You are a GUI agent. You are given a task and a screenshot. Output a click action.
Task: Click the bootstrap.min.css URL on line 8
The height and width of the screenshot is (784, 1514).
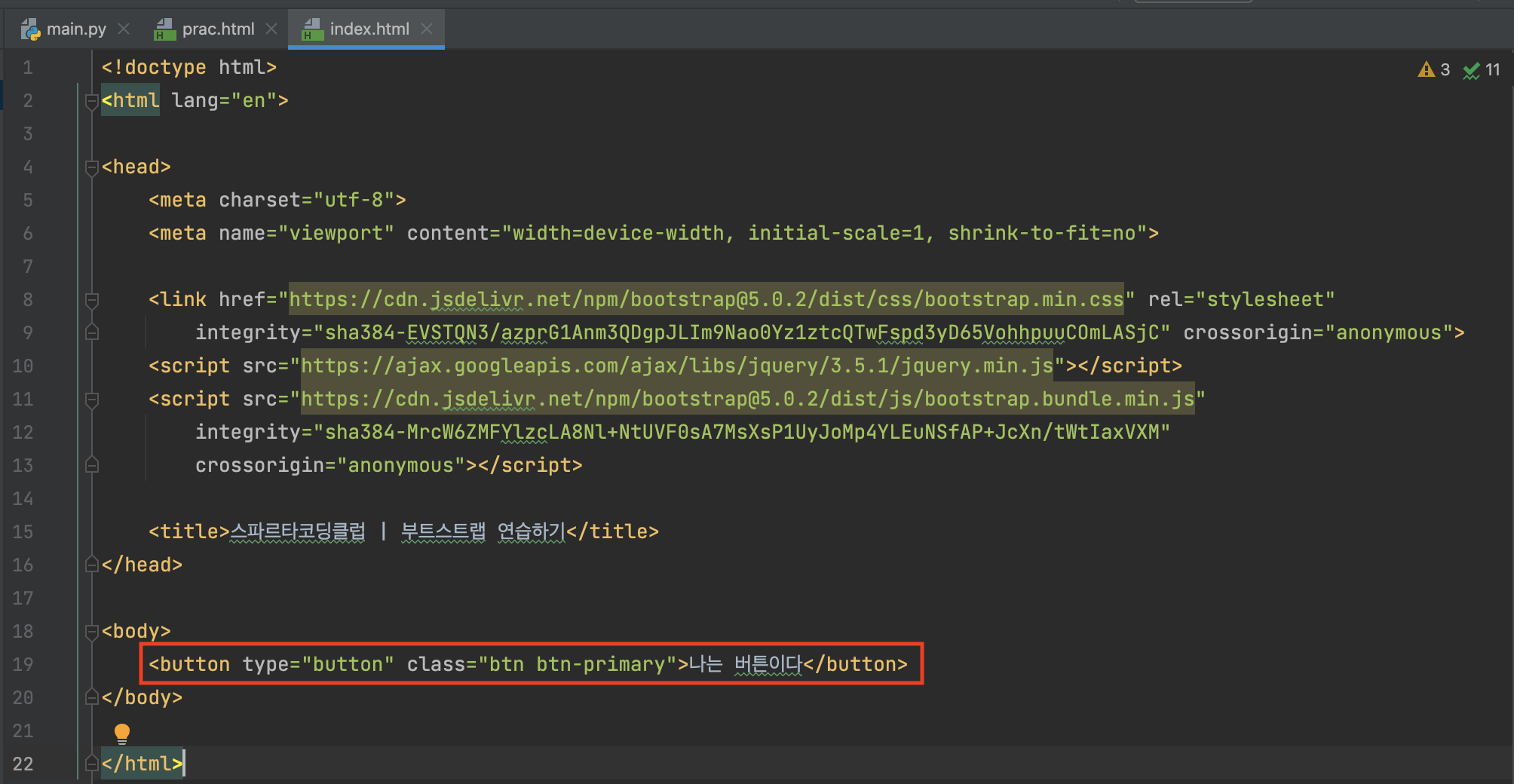[706, 299]
